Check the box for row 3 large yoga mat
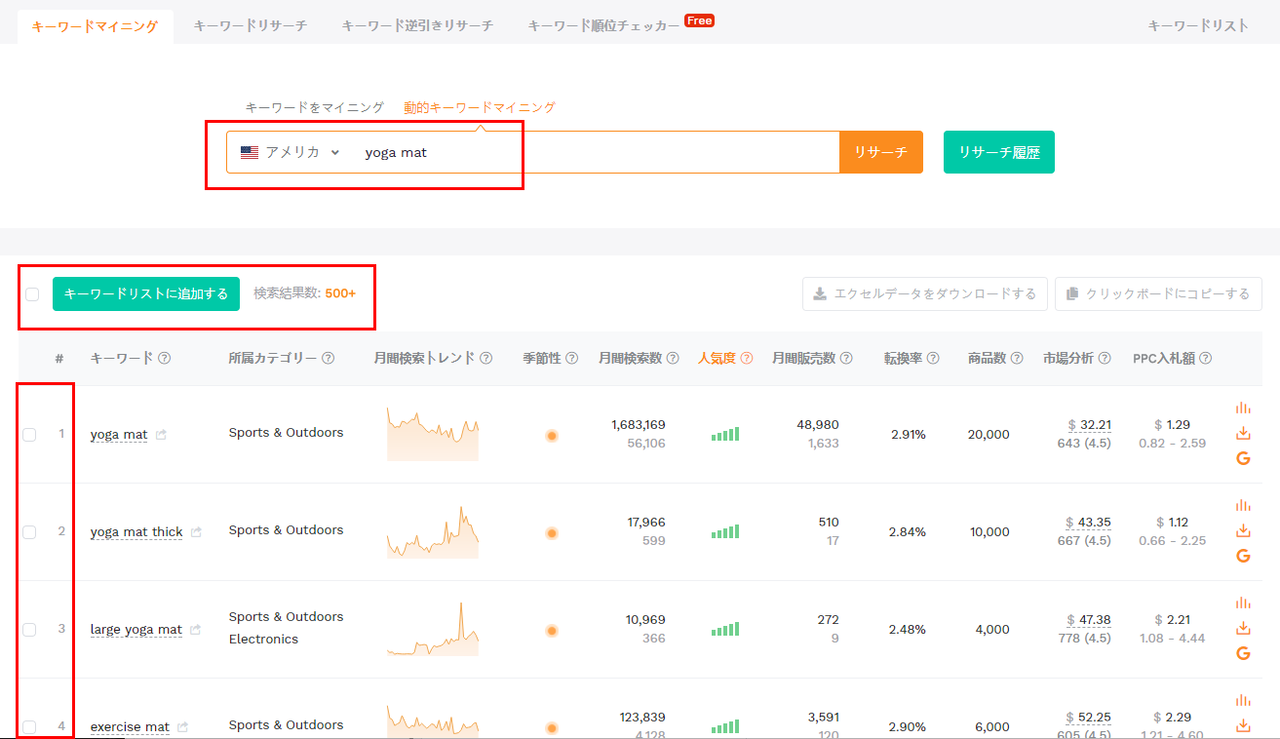This screenshot has height=739, width=1280. click(x=30, y=629)
